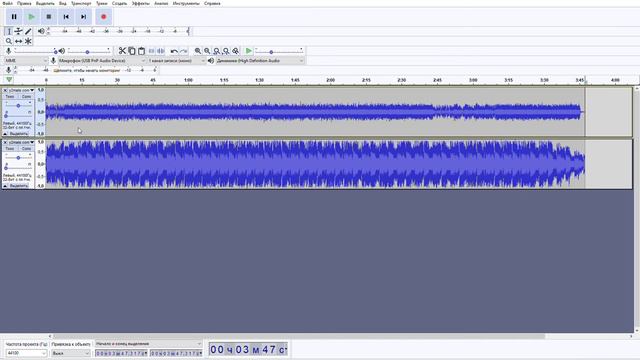This screenshot has width=640, height=360.
Task: Toggle Solo (Соло) on the first track
Action: point(27,97)
